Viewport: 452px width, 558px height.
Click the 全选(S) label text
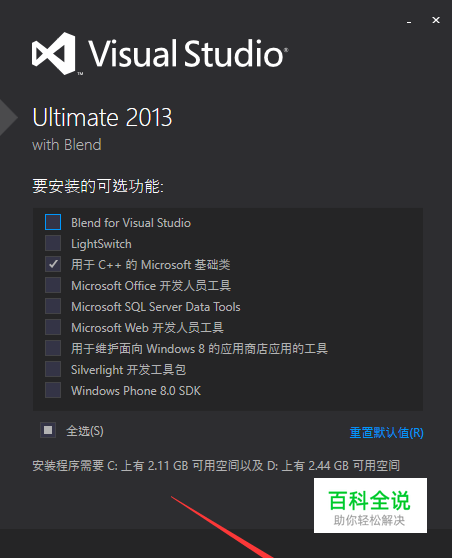pyautogui.click(x=85, y=431)
